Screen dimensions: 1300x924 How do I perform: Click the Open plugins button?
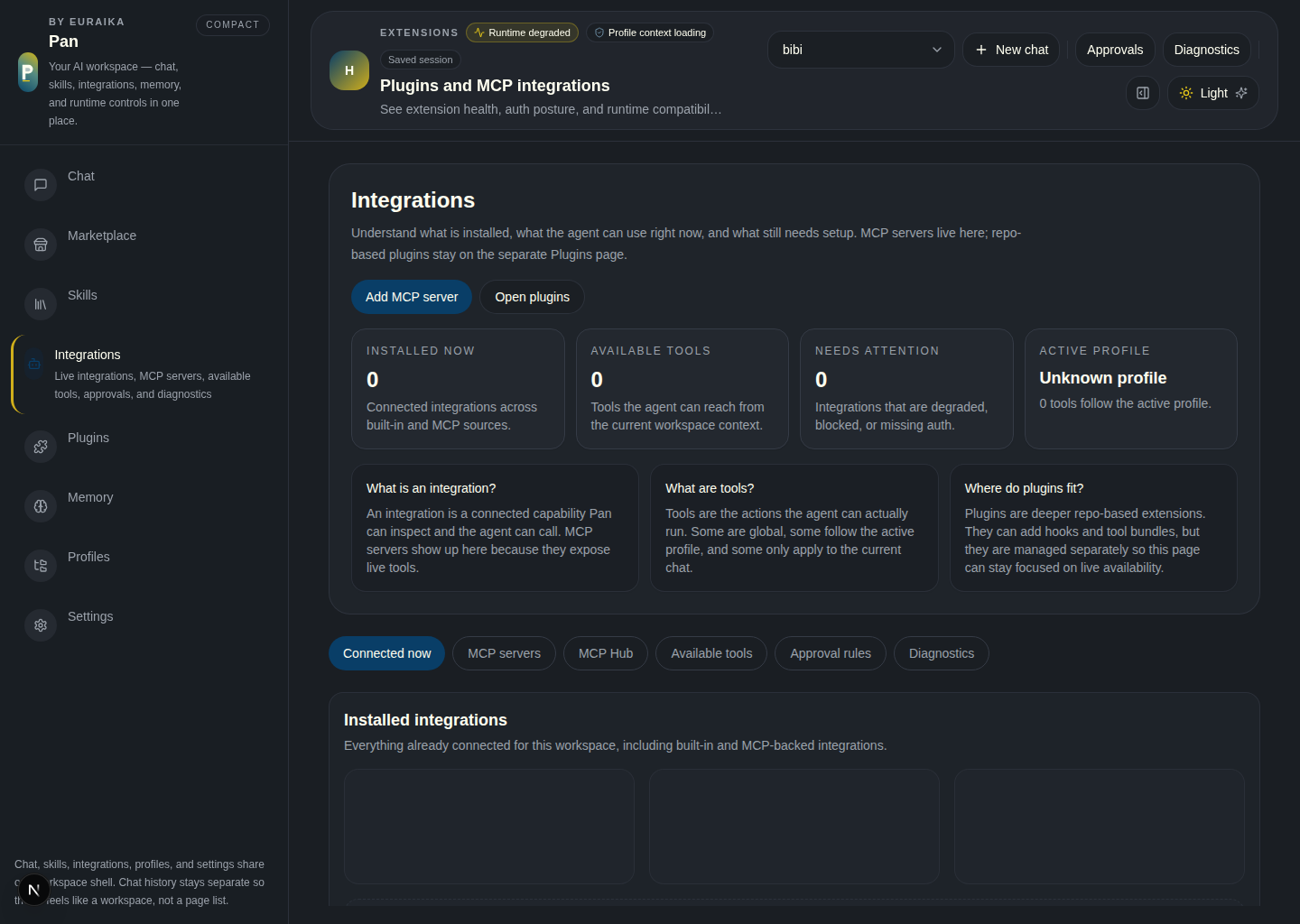tap(532, 297)
